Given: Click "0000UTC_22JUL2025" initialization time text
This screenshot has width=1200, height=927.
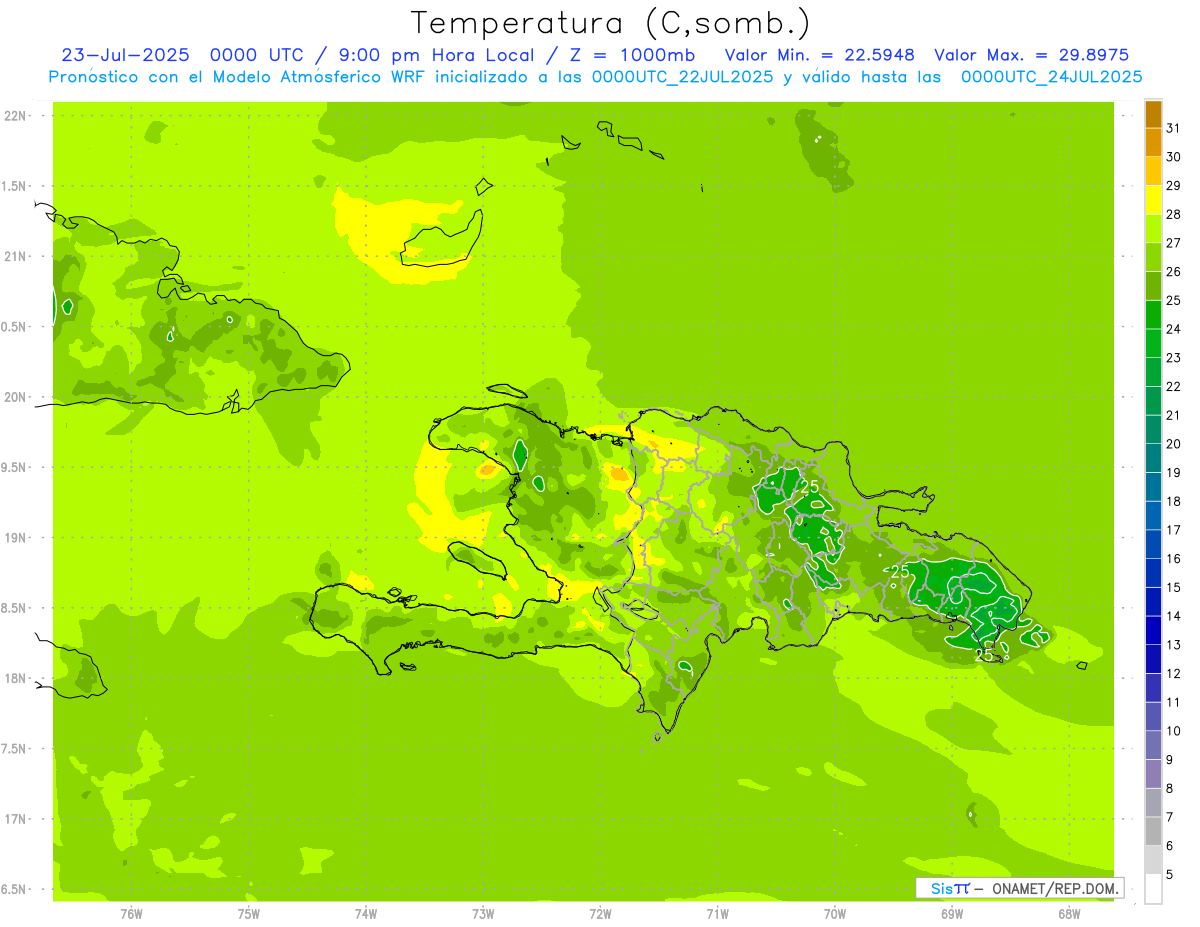Looking at the screenshot, I should pos(683,77).
